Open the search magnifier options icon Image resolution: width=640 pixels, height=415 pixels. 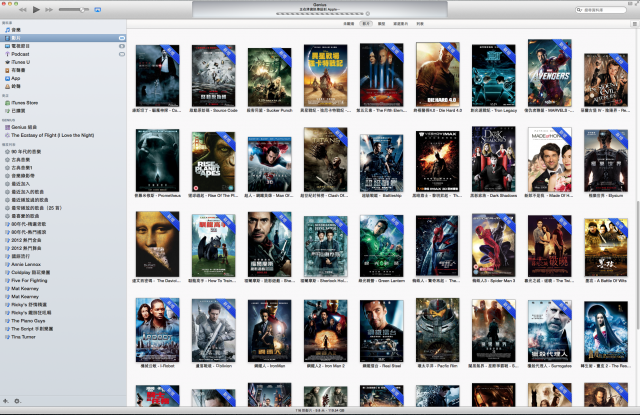(x=579, y=10)
